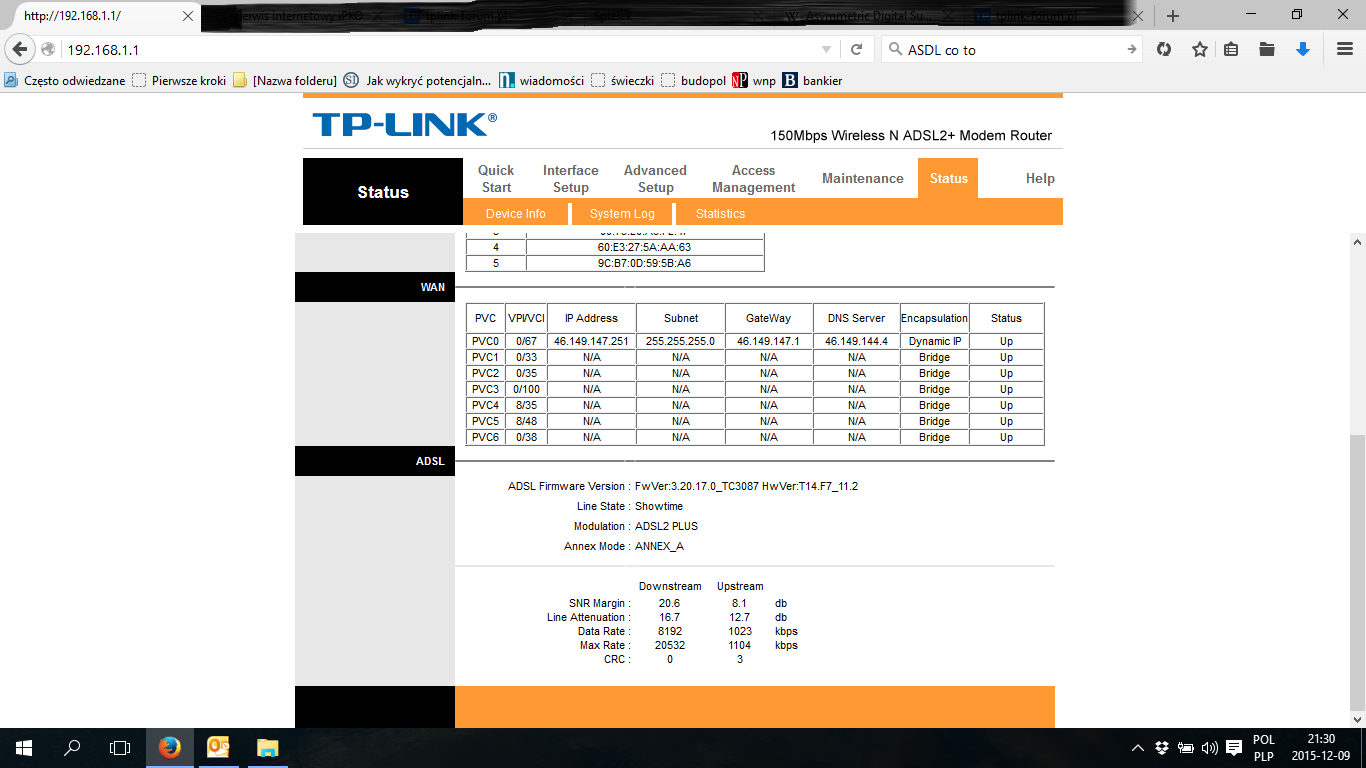Open the Advanced Setup menu

[x=655, y=179]
